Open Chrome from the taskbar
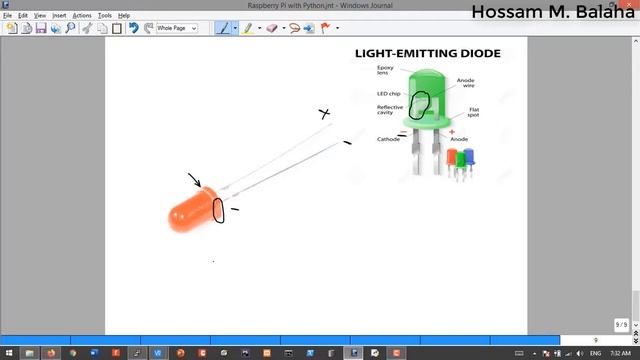The width and height of the screenshot is (640, 360). click(x=73, y=353)
